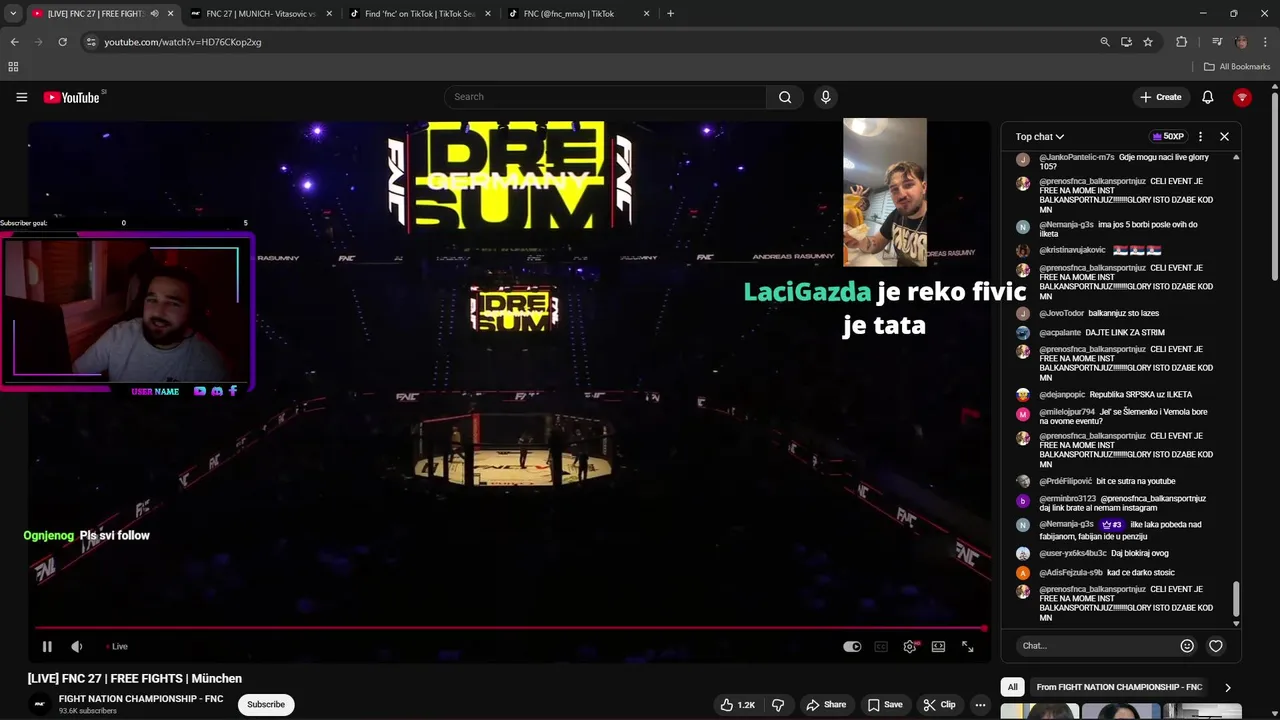Viewport: 1280px width, 720px height.
Task: Open browser zoom magnifier icon
Action: point(1105,42)
